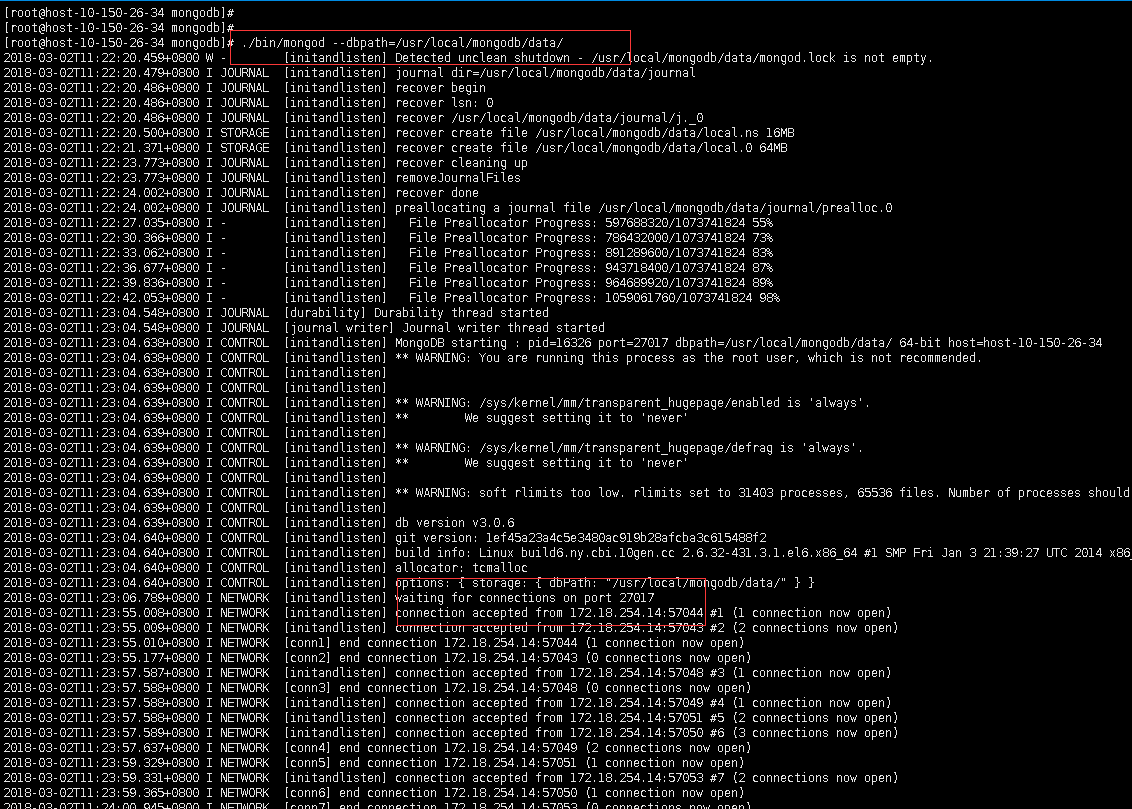
Task: Select the git version hash line
Action: tap(385, 538)
